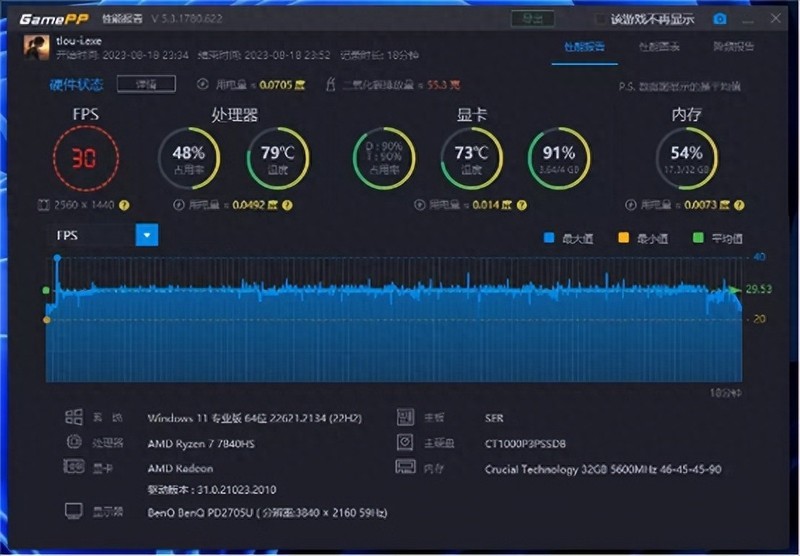Image resolution: width=800 pixels, height=556 pixels.
Task: Click the disk icon next to CT1000P3PSSD8
Action: [405, 442]
